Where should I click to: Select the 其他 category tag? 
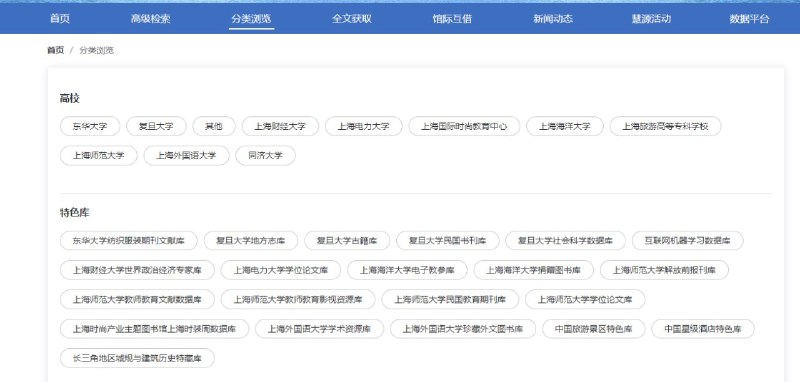(x=214, y=126)
